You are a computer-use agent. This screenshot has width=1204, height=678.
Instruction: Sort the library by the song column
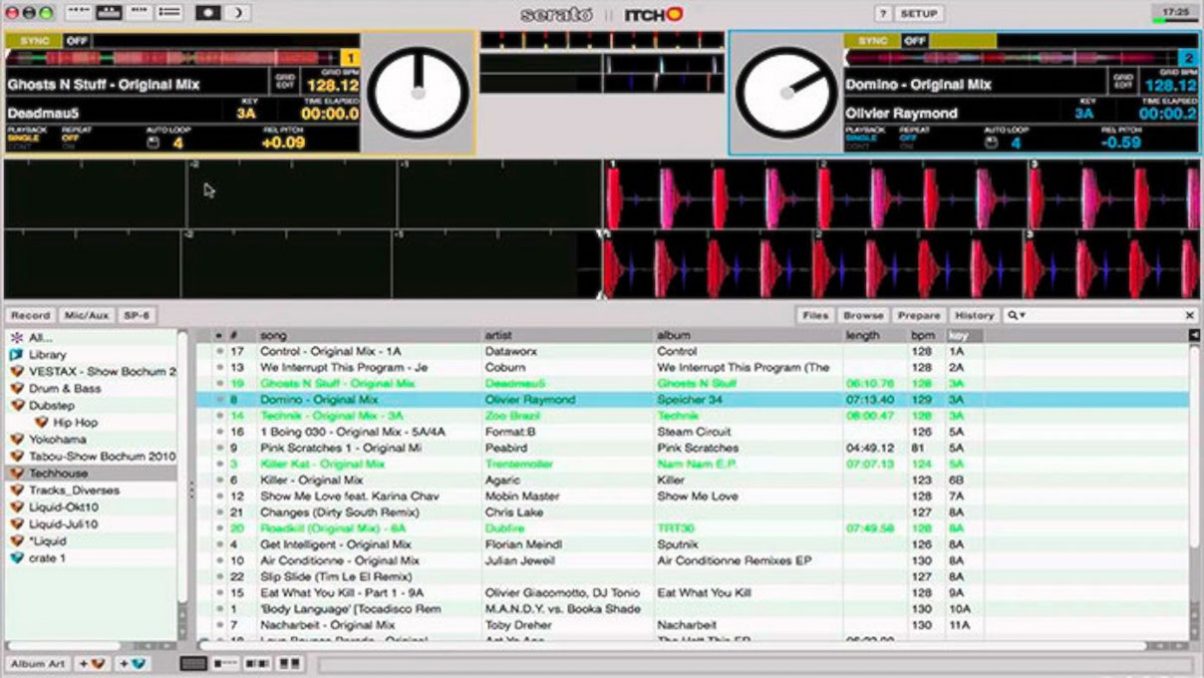point(368,336)
